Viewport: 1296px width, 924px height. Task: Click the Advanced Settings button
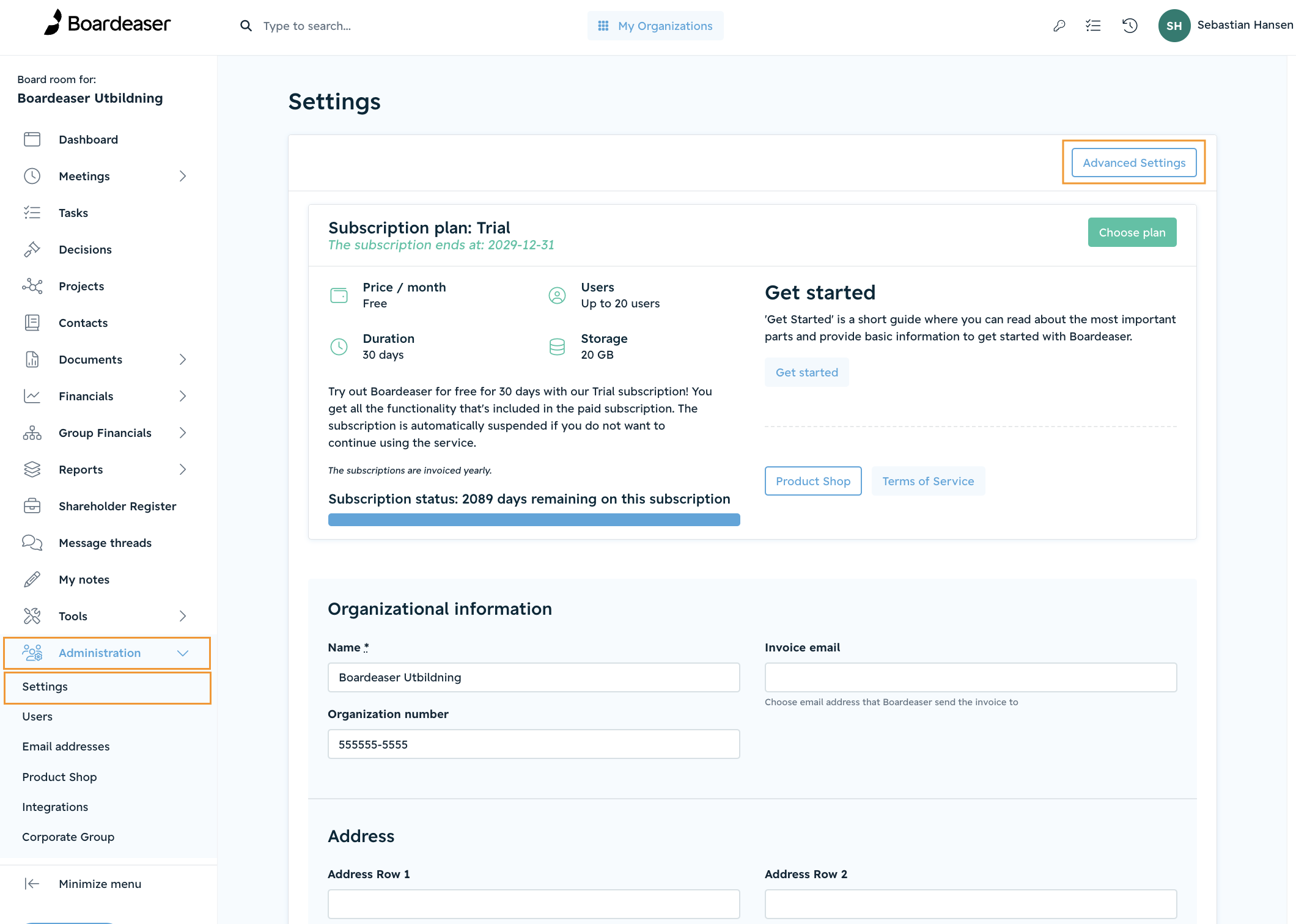1134,163
